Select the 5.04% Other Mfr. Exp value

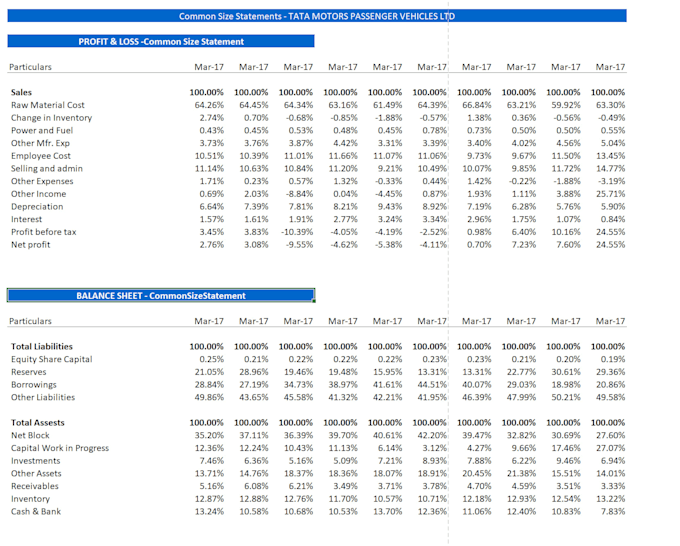612,143
